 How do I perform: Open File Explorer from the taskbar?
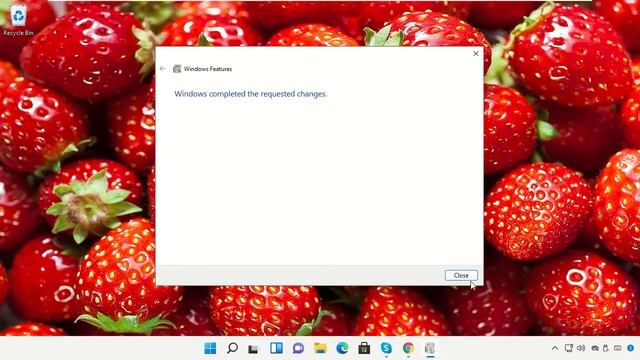320,348
